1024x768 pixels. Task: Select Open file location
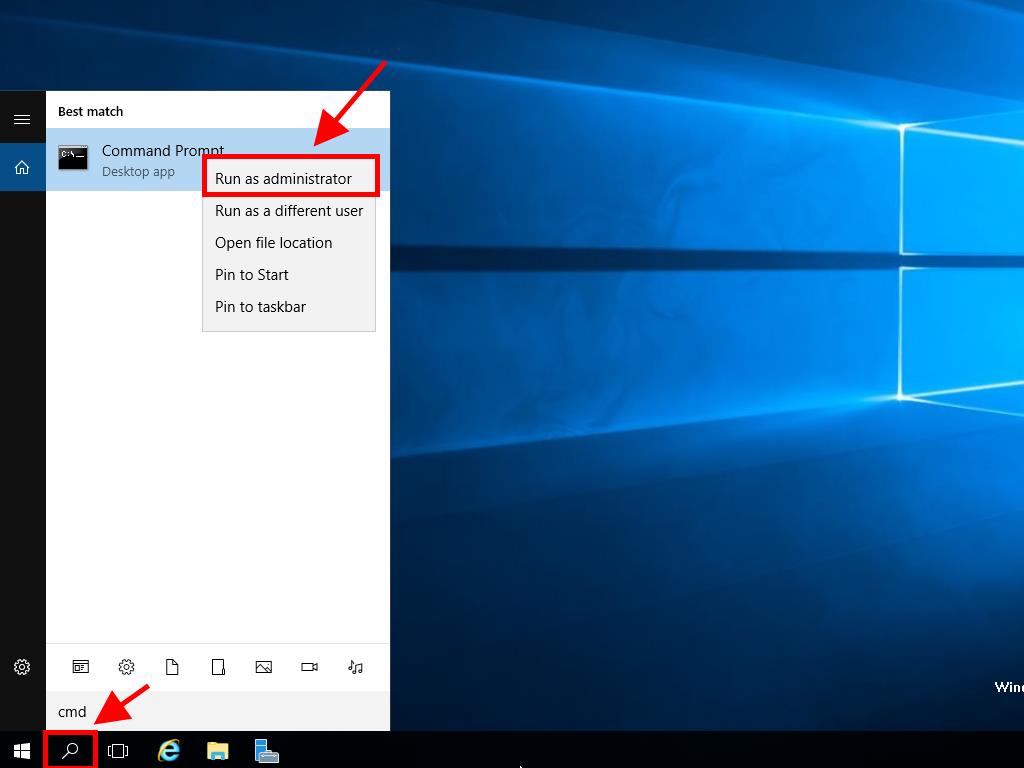pos(273,243)
